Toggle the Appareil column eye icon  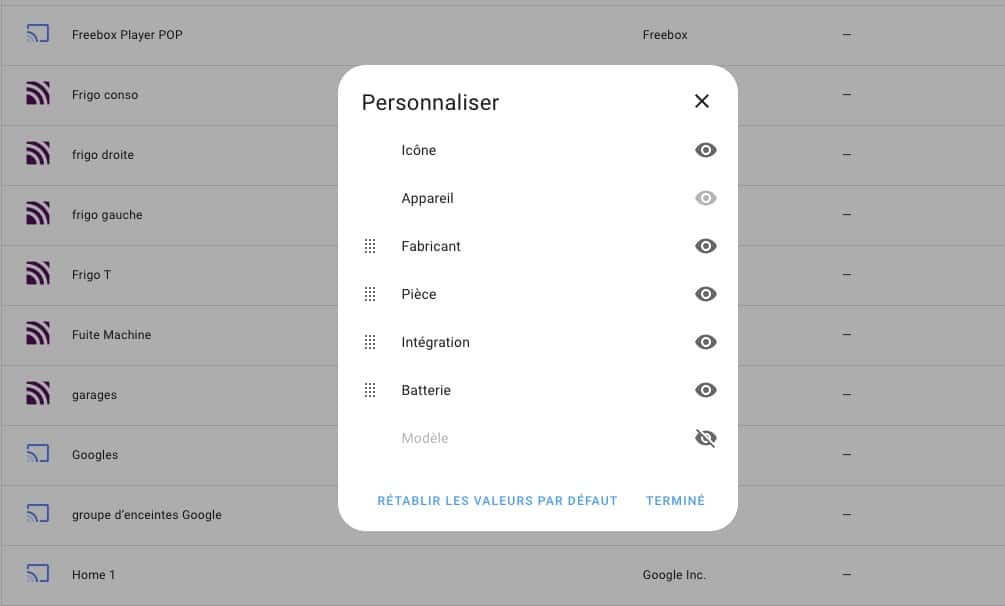705,198
